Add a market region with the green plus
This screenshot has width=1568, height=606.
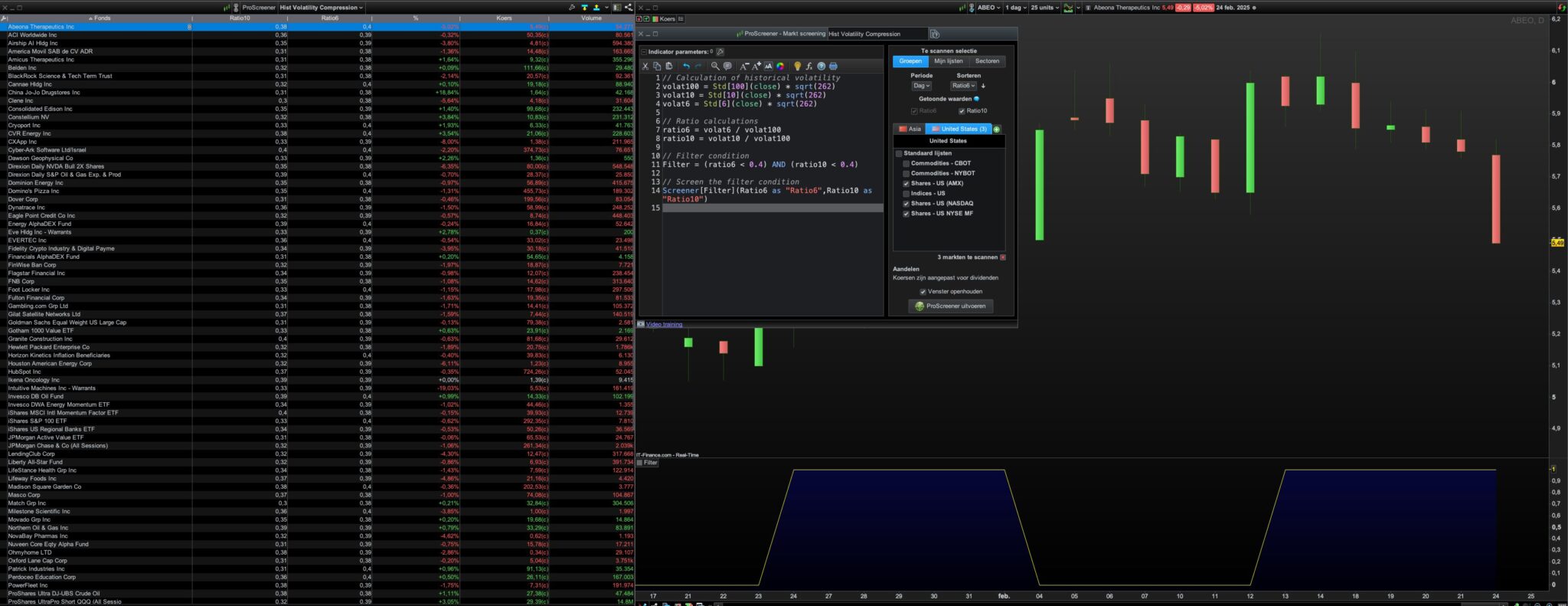pos(996,129)
